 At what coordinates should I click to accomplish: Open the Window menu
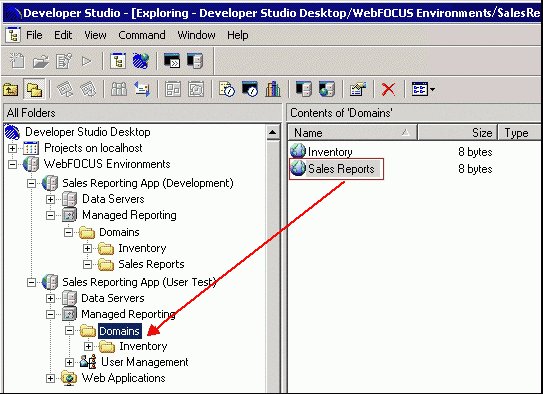(x=196, y=35)
